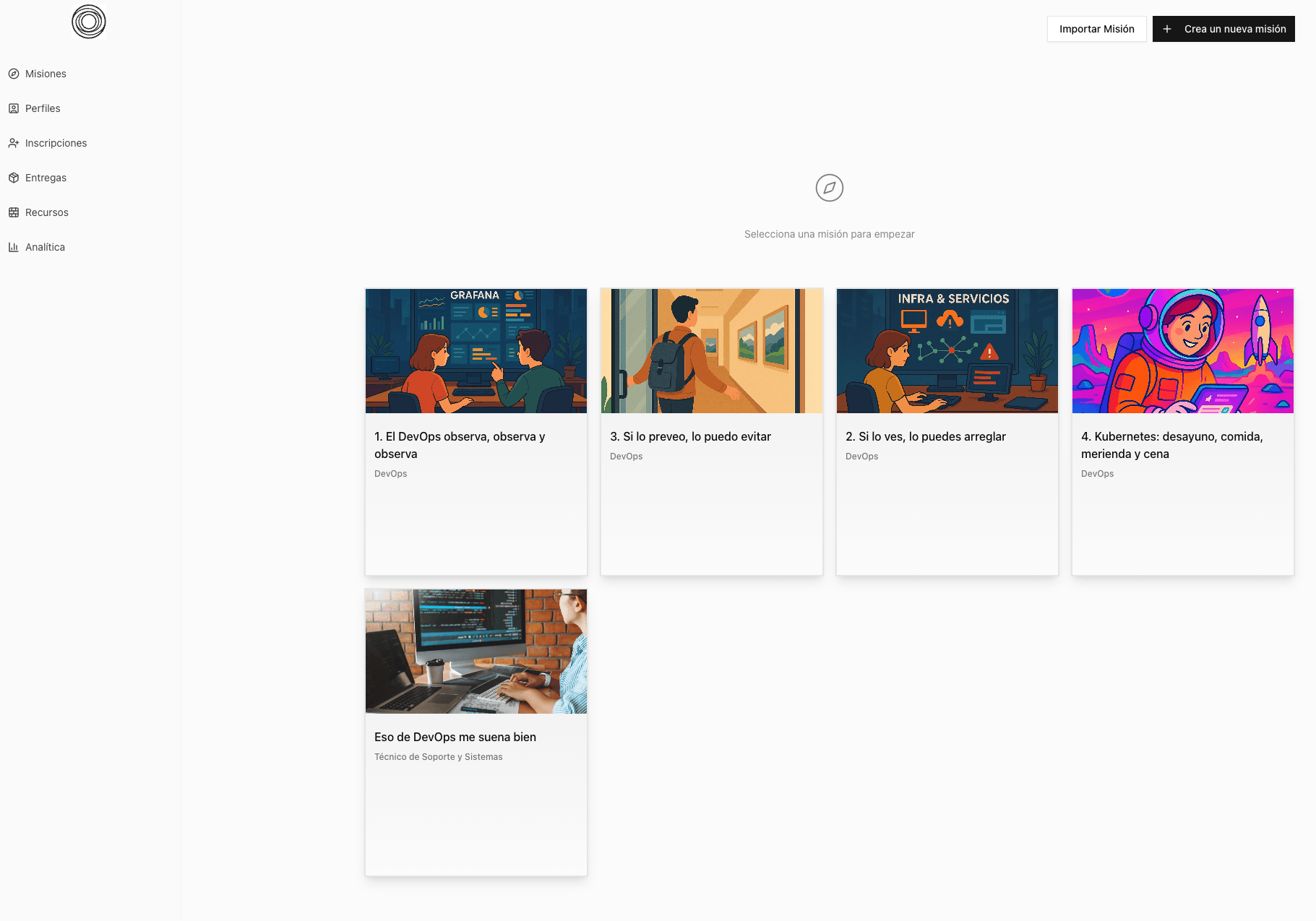Click the Analítica bar chart icon
The image size is (1316, 921).
pyautogui.click(x=14, y=247)
